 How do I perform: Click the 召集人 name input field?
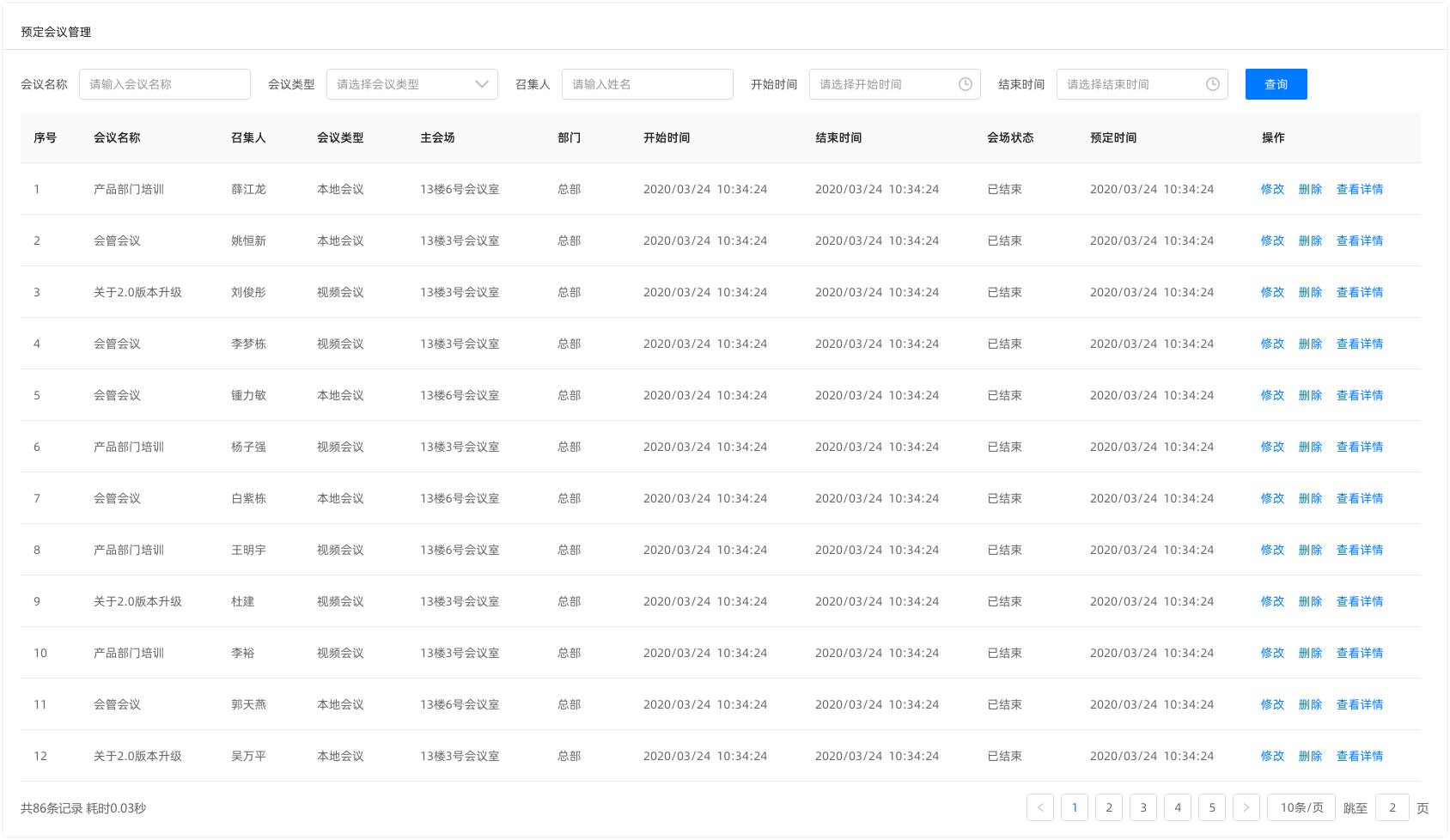point(647,84)
